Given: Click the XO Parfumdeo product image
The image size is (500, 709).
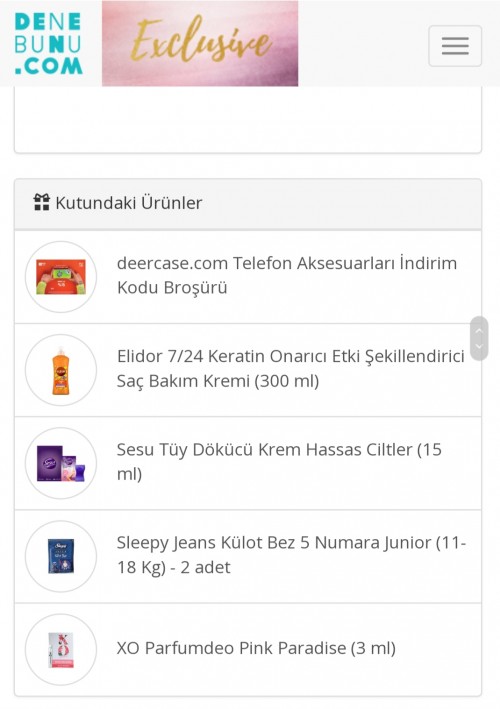Looking at the screenshot, I should click(61, 649).
